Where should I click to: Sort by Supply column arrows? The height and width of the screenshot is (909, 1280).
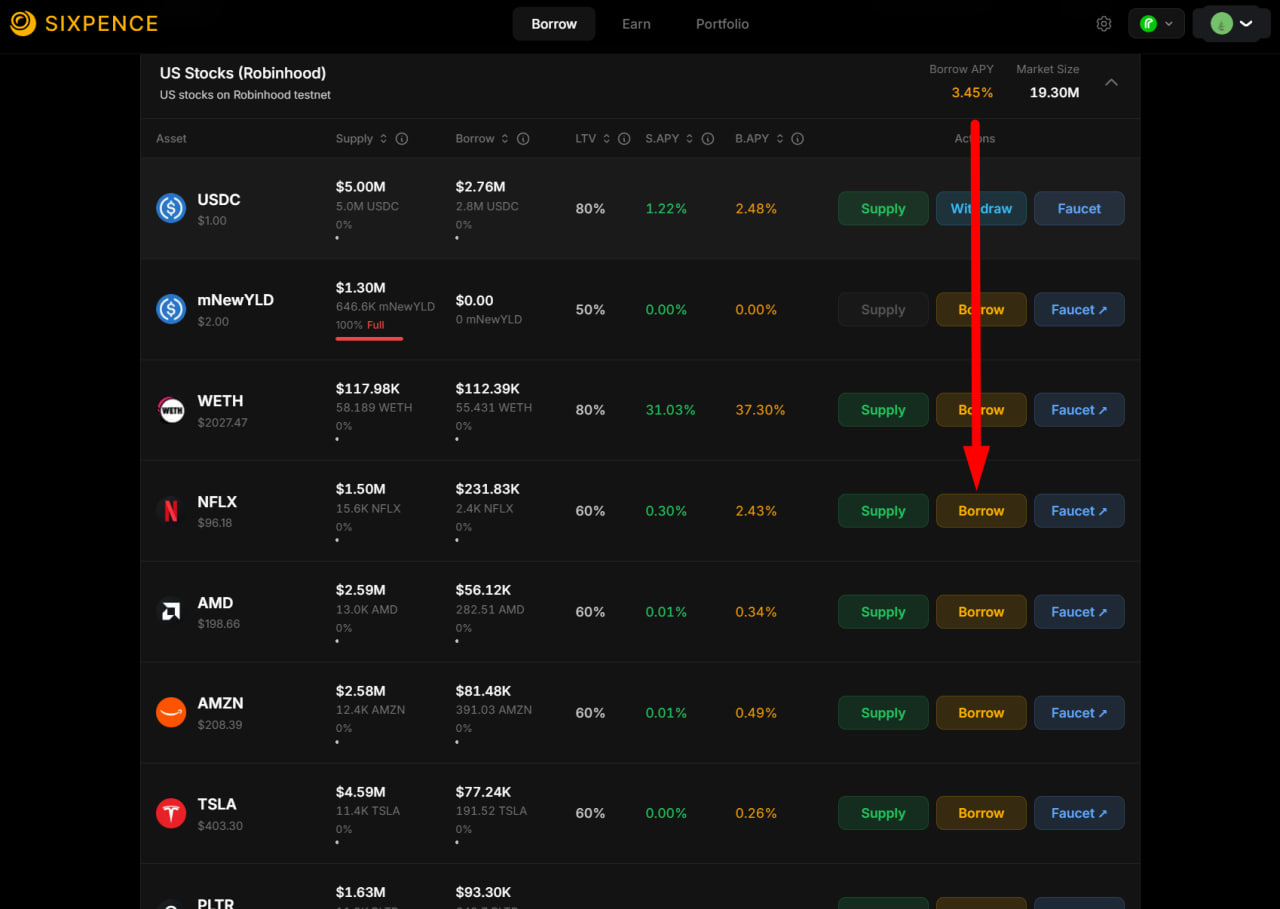pos(383,139)
